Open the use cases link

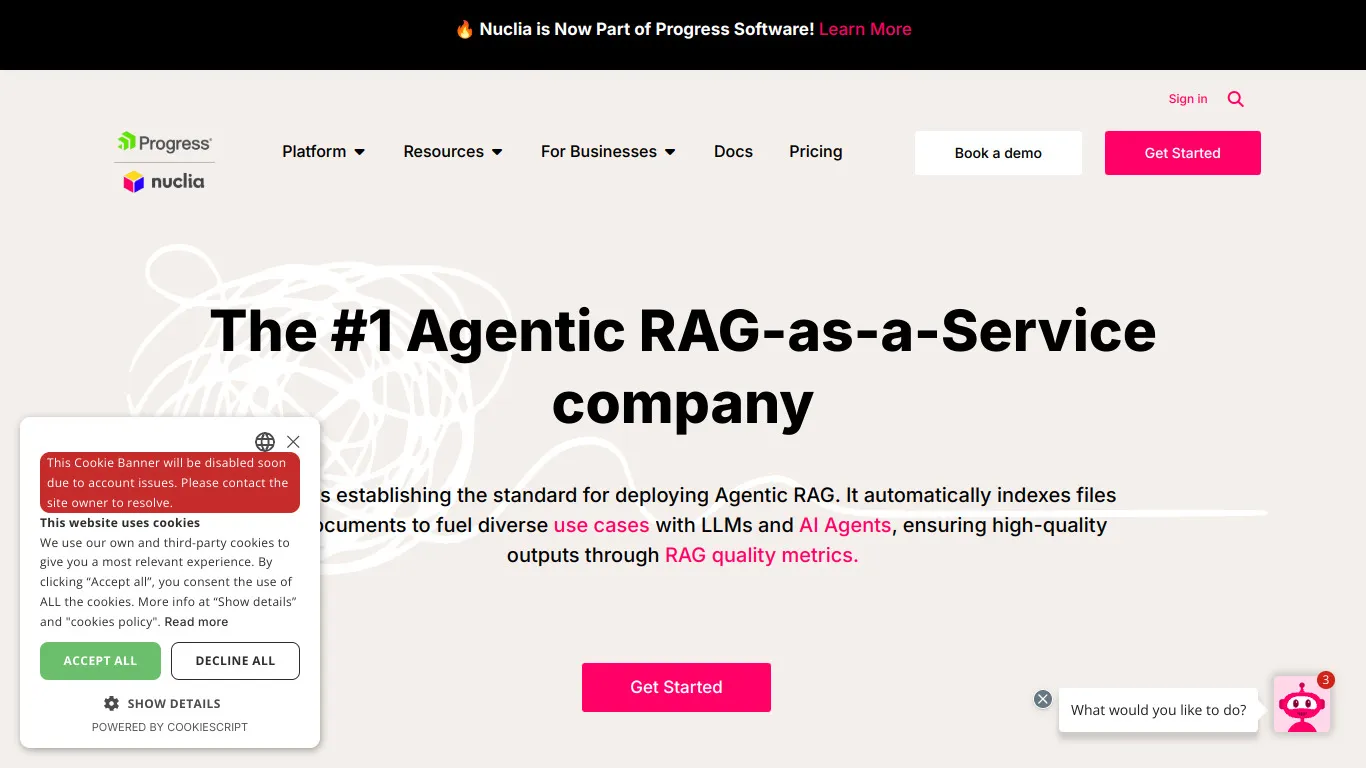pos(601,525)
